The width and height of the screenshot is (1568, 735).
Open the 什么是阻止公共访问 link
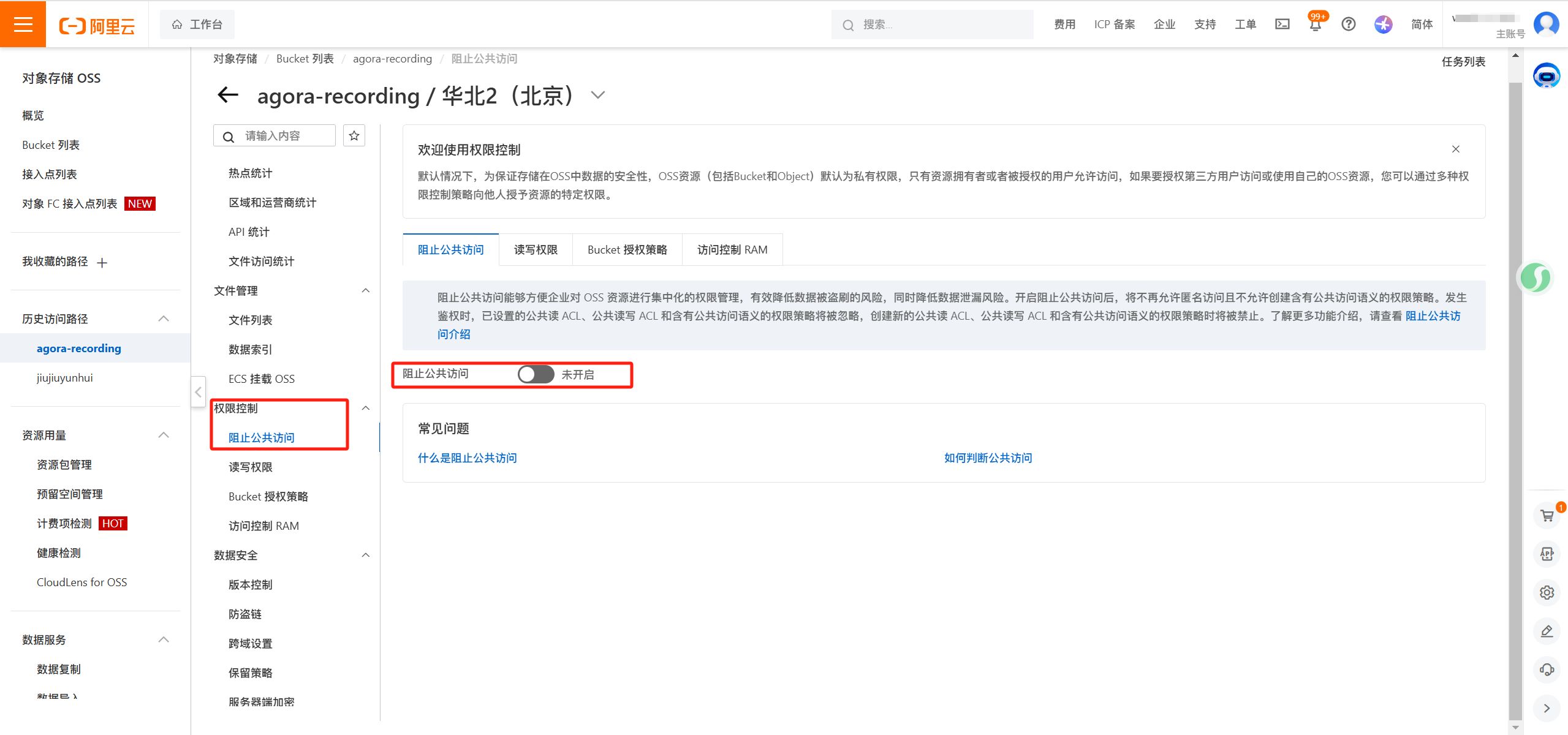click(467, 458)
